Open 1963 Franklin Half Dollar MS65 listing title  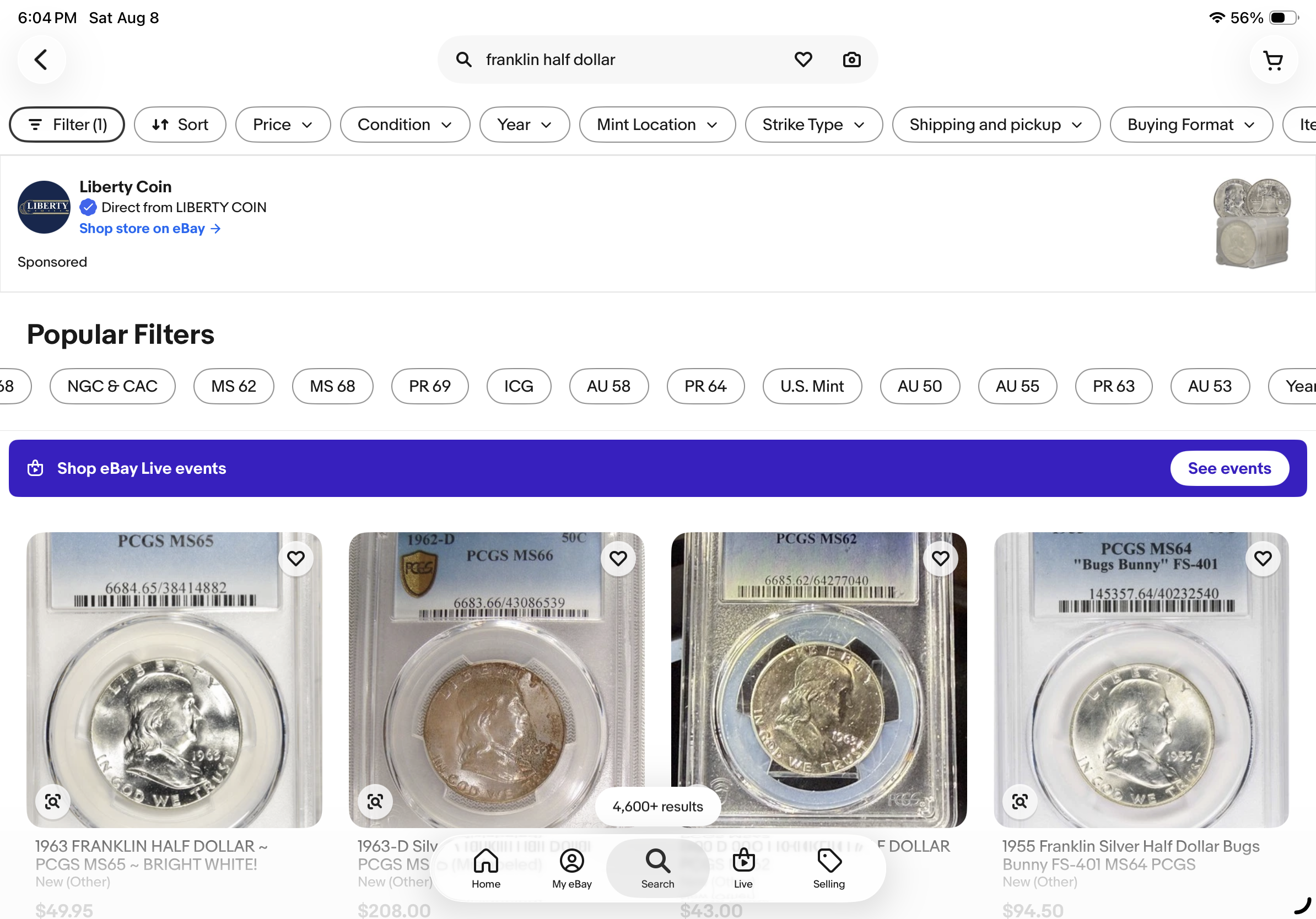pos(152,855)
